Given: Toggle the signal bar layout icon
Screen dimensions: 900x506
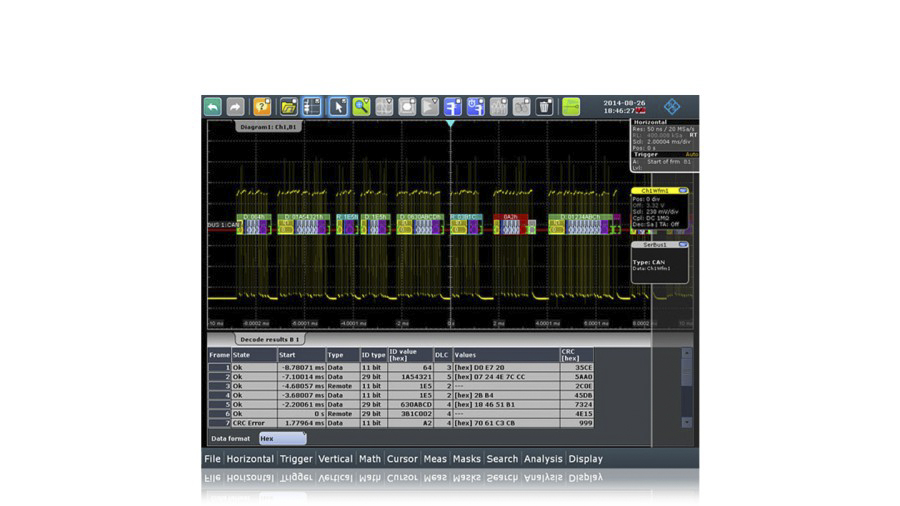Looking at the screenshot, I should 312,107.
